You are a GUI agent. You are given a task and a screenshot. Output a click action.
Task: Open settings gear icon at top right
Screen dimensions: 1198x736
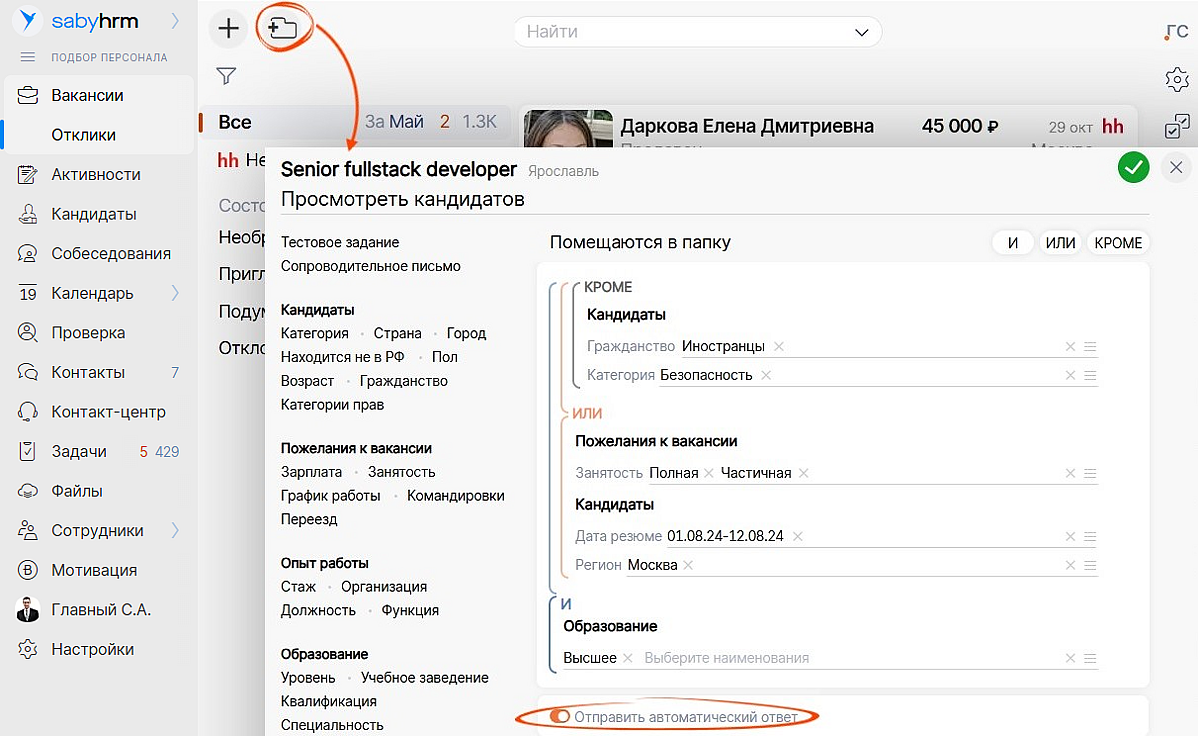tap(1176, 79)
